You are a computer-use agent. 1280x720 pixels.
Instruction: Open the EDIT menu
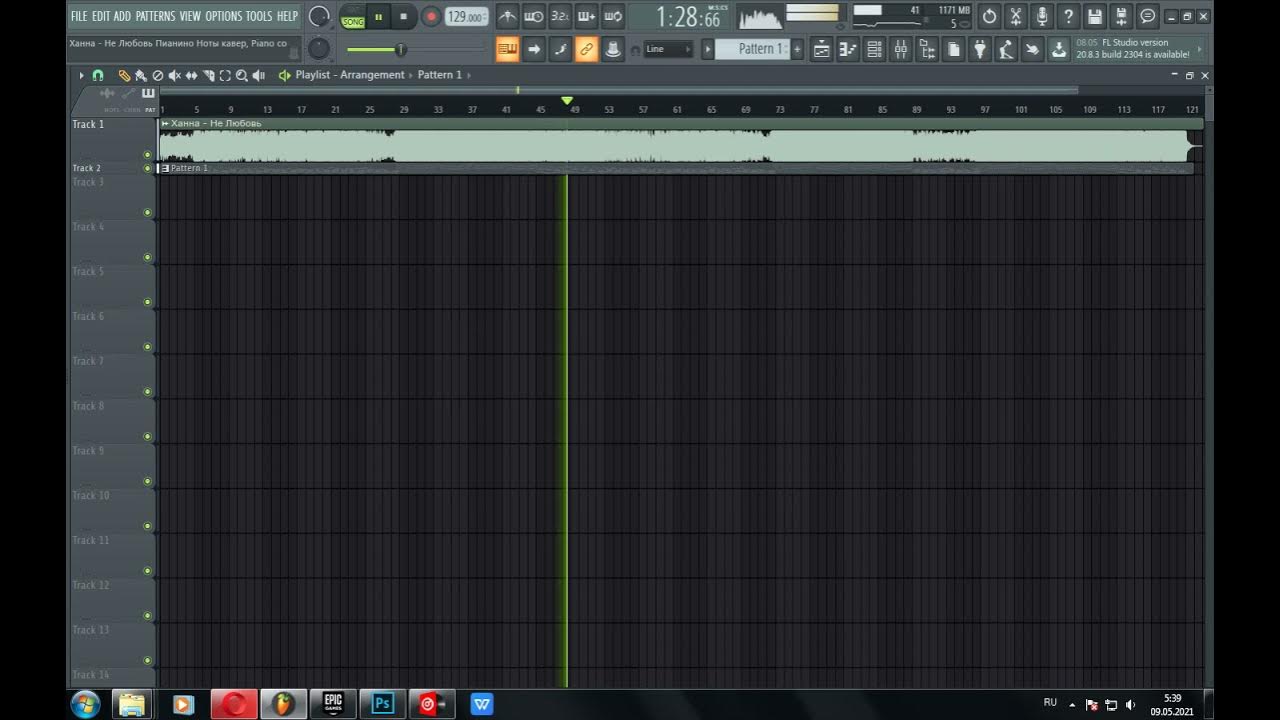[x=101, y=16]
